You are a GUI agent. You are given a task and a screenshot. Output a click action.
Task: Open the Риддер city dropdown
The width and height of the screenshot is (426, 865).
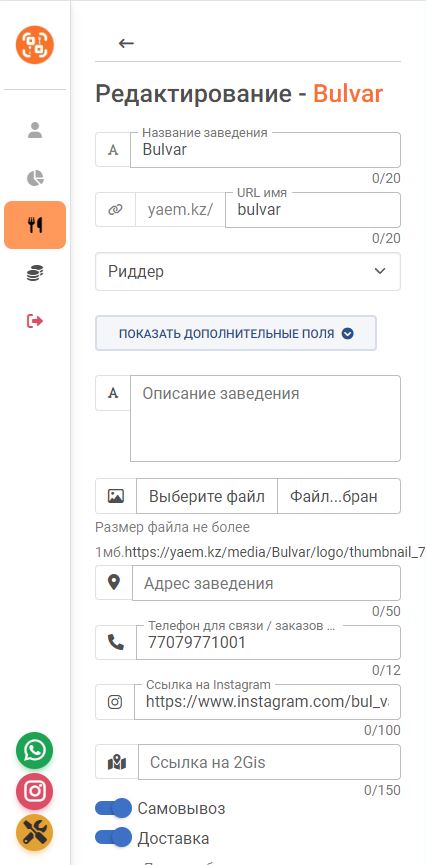pyautogui.click(x=248, y=271)
